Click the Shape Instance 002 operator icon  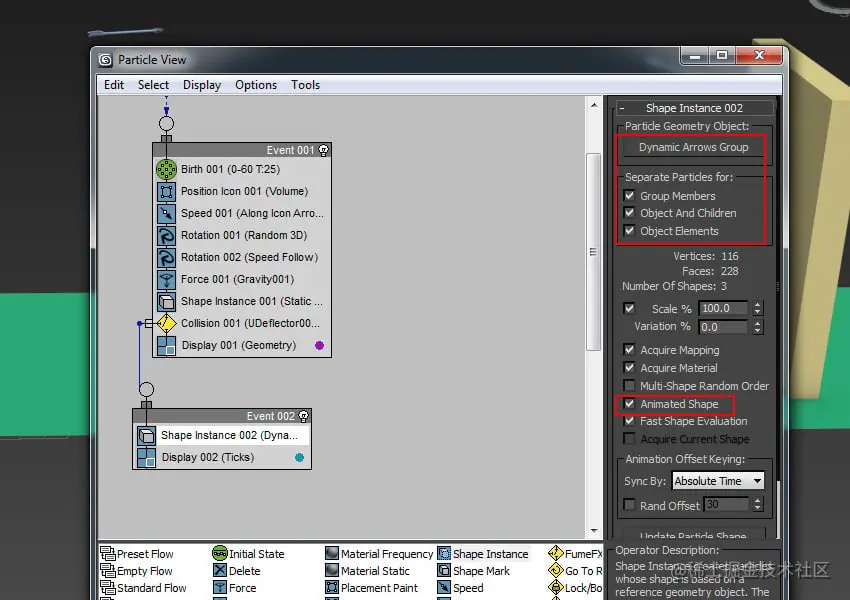click(146, 435)
